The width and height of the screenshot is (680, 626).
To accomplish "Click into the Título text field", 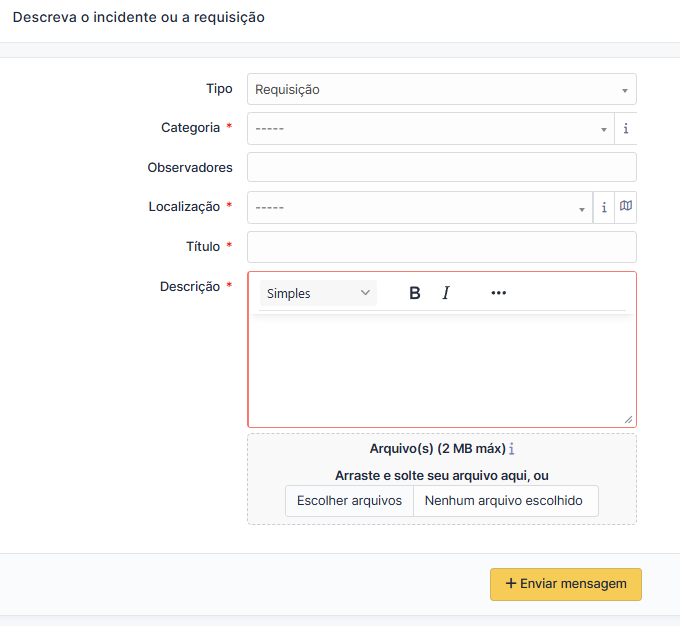I will [441, 247].
